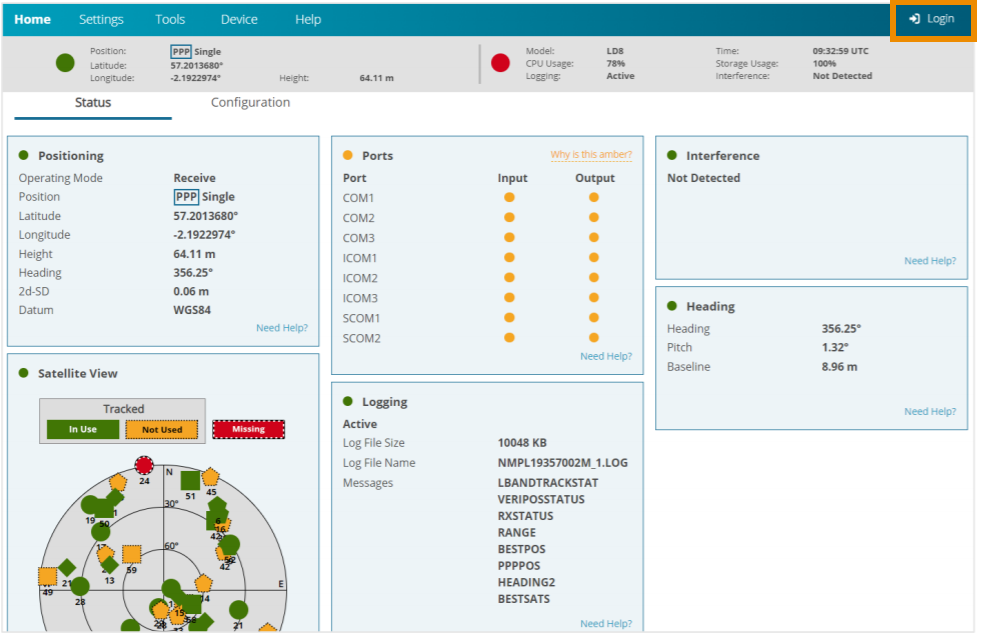
Task: Open the Help menu
Action: [308, 19]
